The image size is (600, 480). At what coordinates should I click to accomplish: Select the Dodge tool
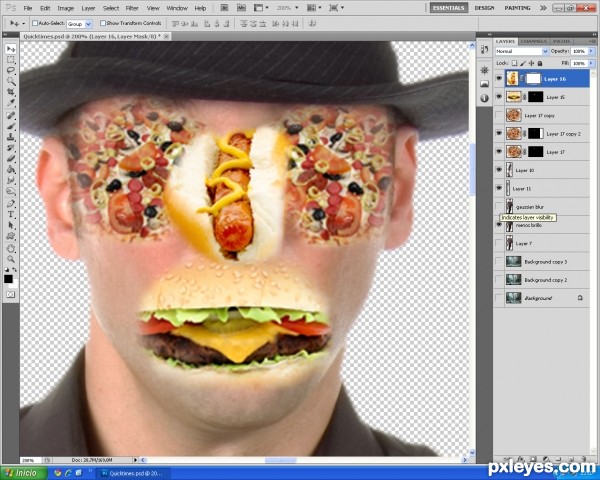(x=11, y=190)
